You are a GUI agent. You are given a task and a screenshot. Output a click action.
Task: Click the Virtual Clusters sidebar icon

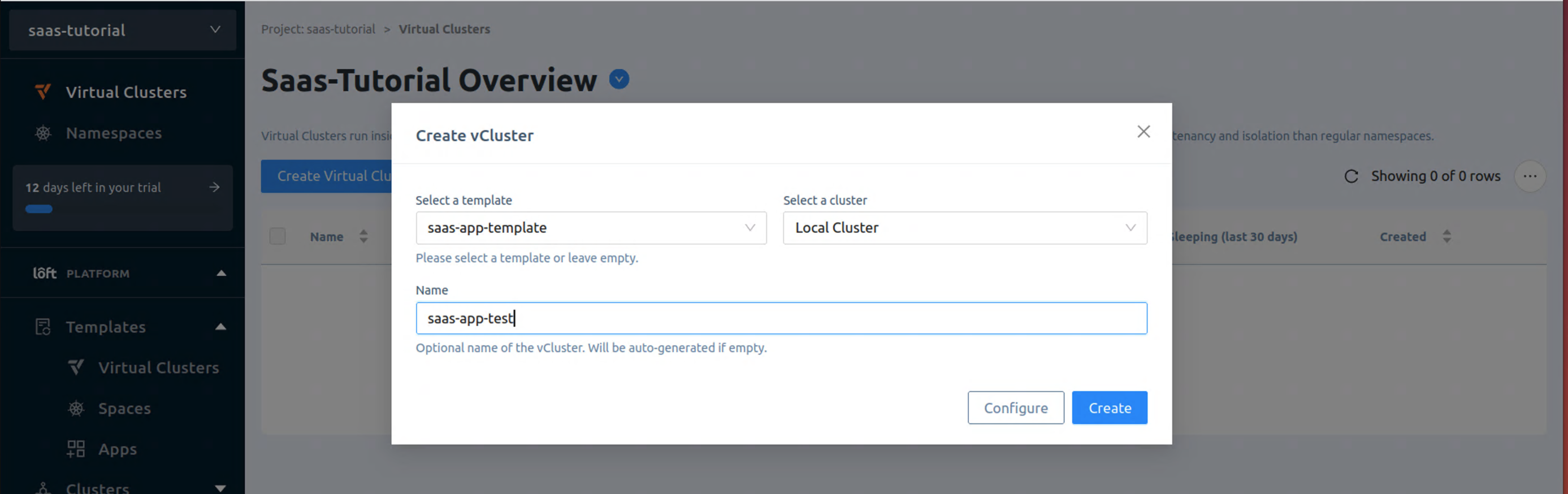[x=42, y=92]
